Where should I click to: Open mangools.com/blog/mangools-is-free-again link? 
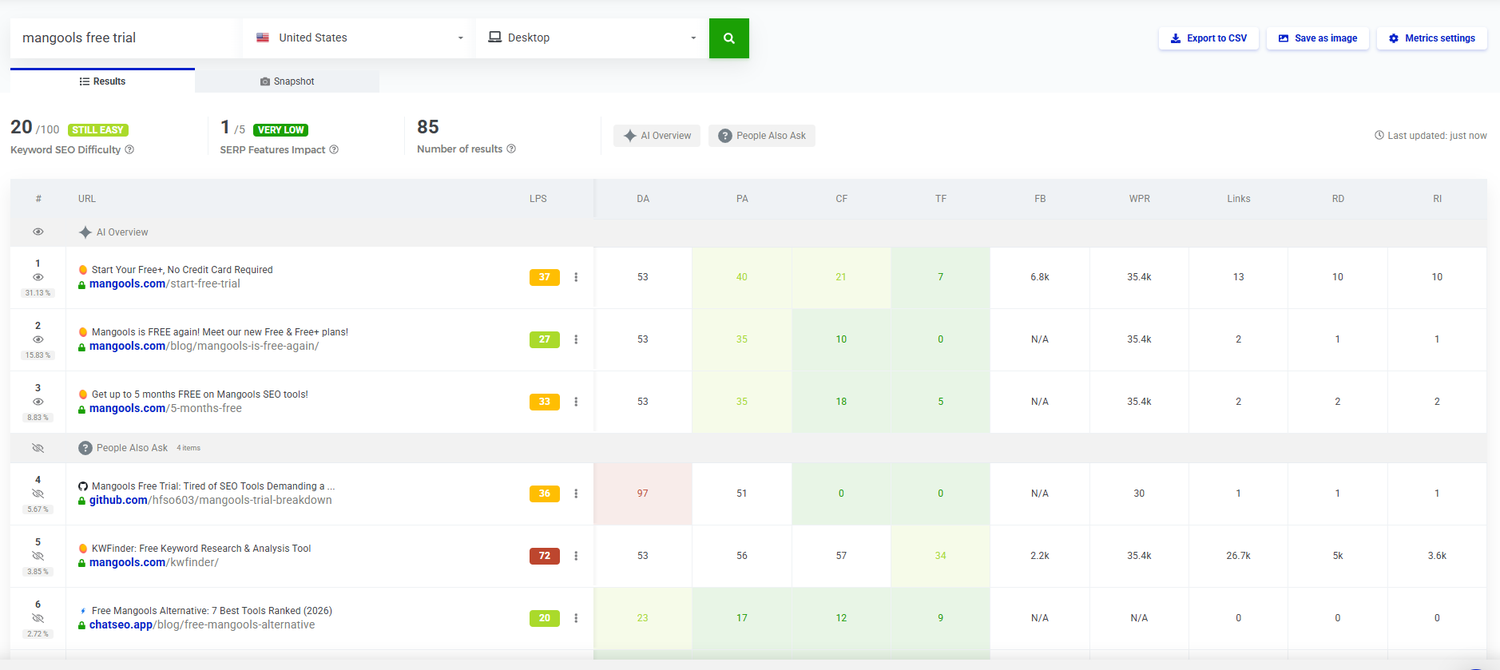pos(204,346)
